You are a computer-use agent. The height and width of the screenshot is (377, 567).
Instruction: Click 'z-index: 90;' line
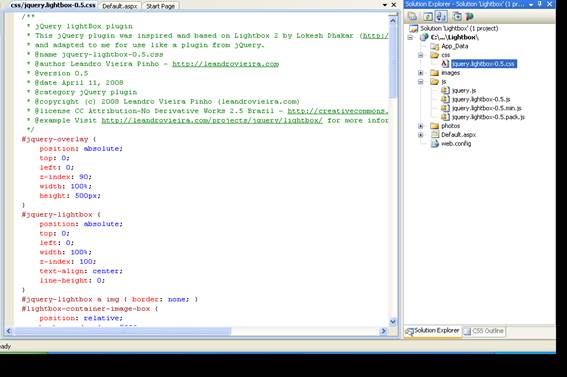(65, 177)
